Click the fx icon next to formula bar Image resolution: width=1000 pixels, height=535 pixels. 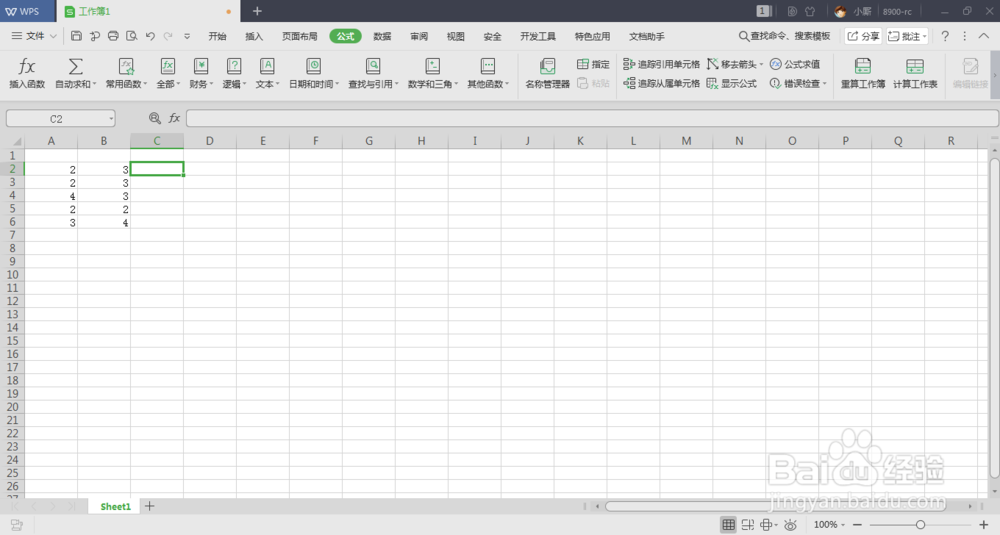(x=174, y=118)
